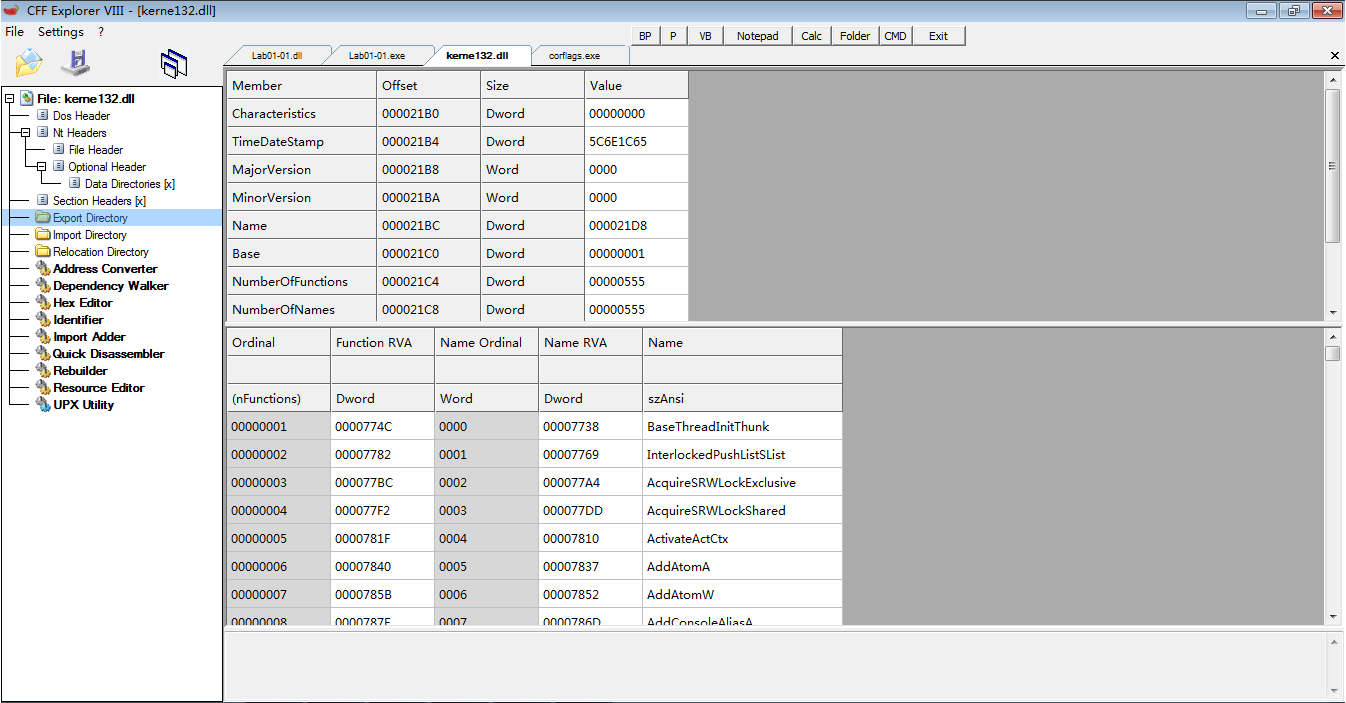Open the Hex Editor tool
The width and height of the screenshot is (1346, 703).
[x=82, y=303]
